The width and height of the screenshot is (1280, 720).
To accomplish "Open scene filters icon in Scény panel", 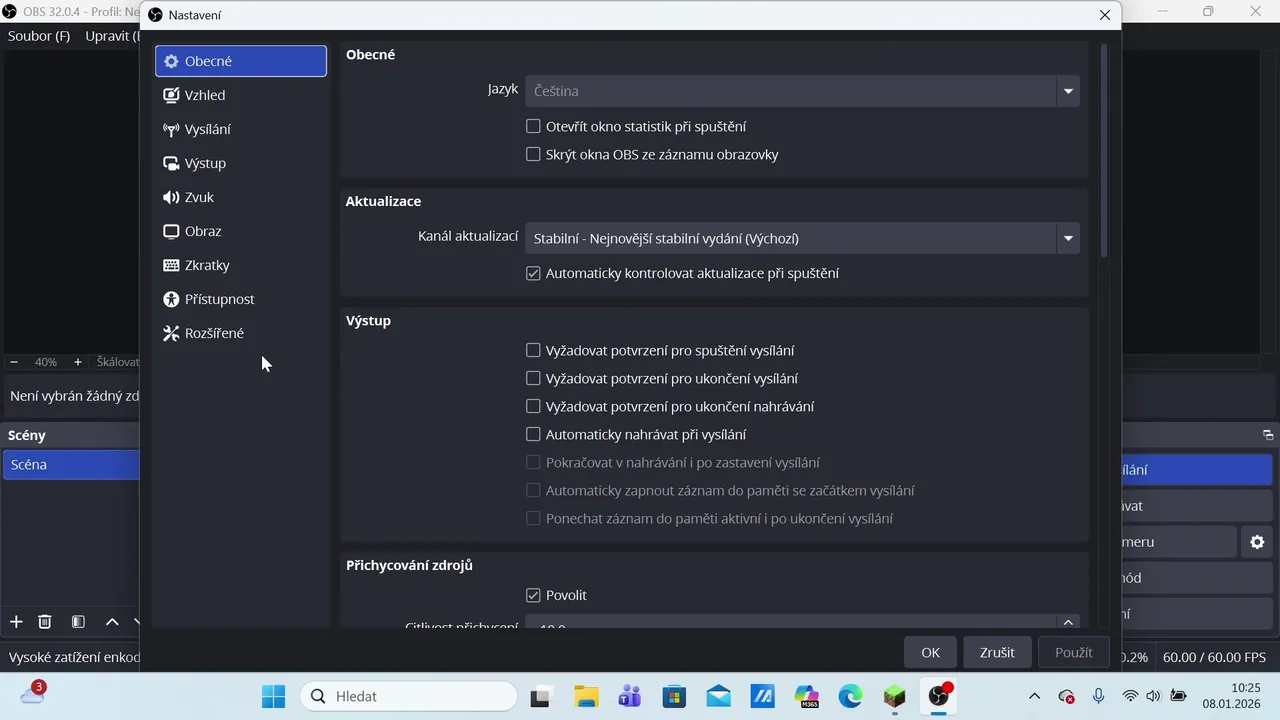I will click(x=78, y=622).
